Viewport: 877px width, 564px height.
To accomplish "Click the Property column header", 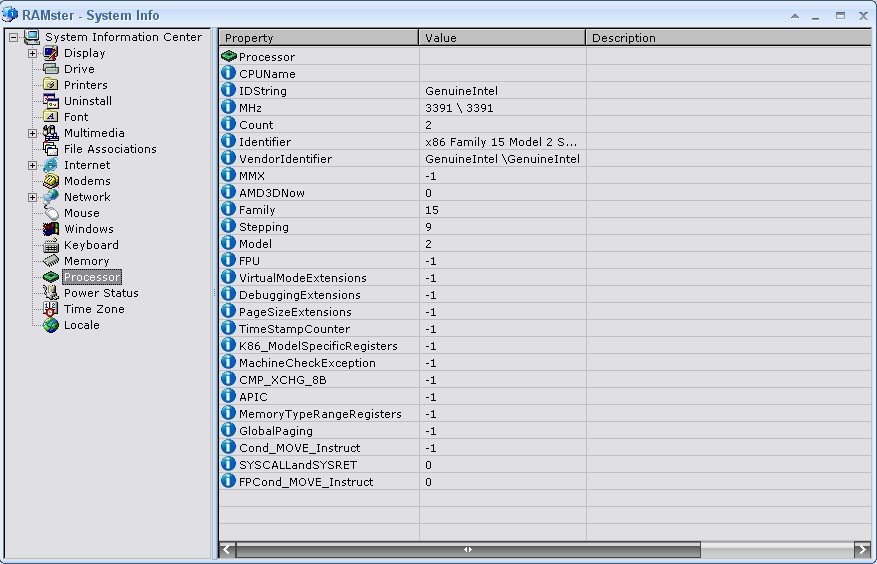I will (x=319, y=37).
